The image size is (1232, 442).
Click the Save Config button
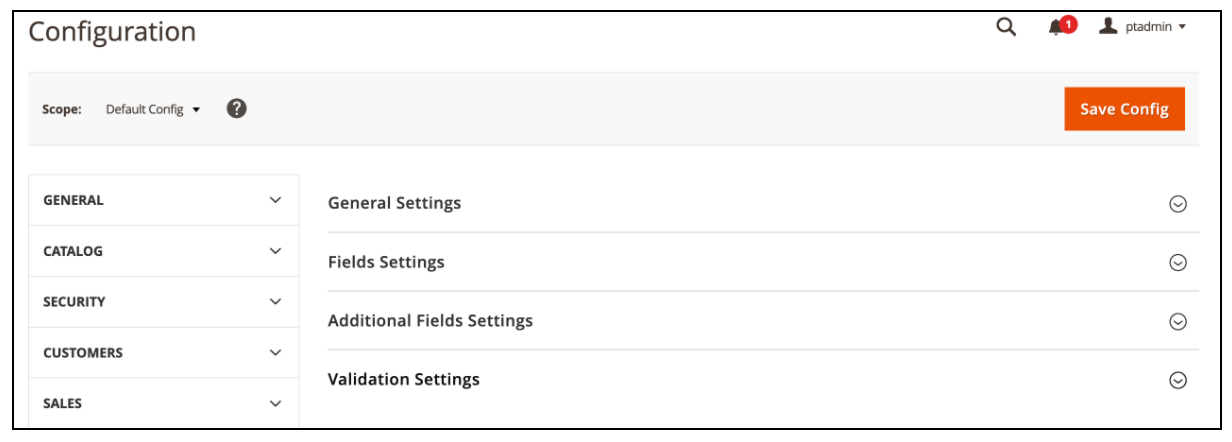click(x=1124, y=109)
